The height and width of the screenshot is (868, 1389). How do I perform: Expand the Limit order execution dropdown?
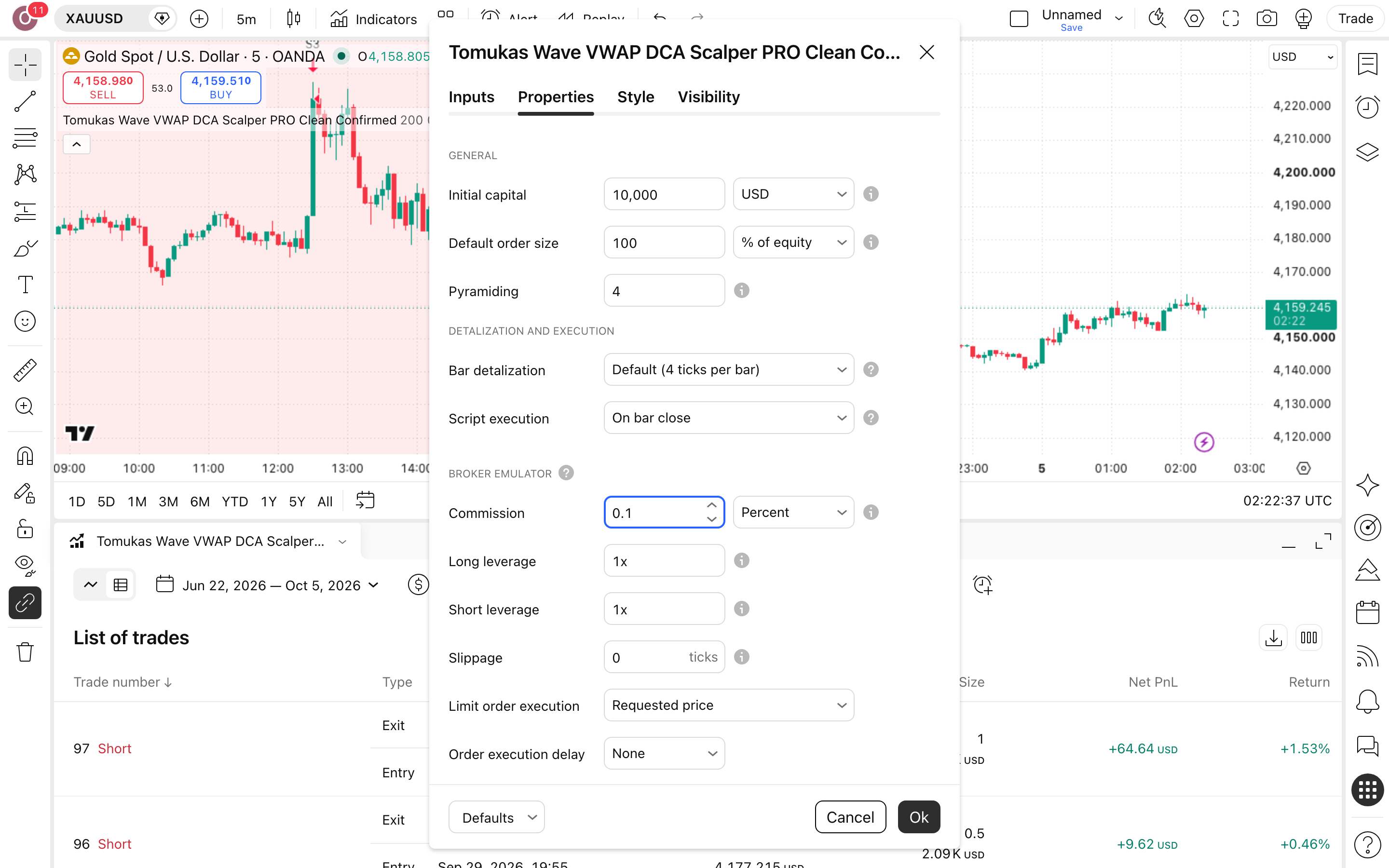pos(729,705)
